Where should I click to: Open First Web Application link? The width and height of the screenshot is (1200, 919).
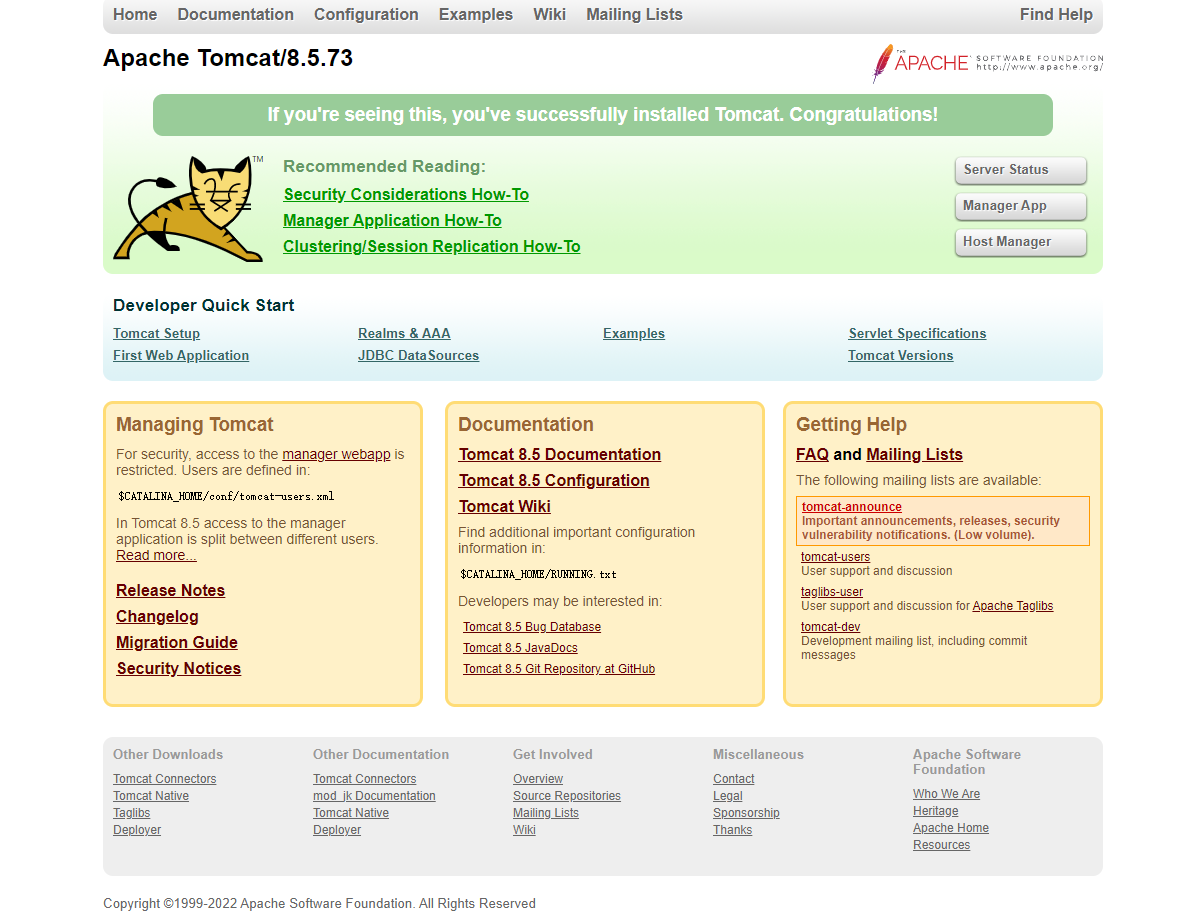pyautogui.click(x=181, y=355)
